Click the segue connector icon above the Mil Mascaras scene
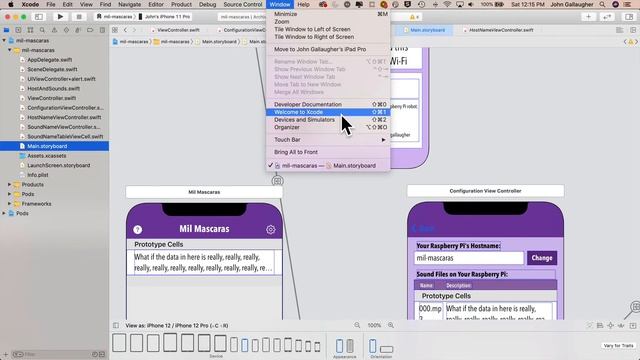This screenshot has width=640, height=360. tap(278, 180)
